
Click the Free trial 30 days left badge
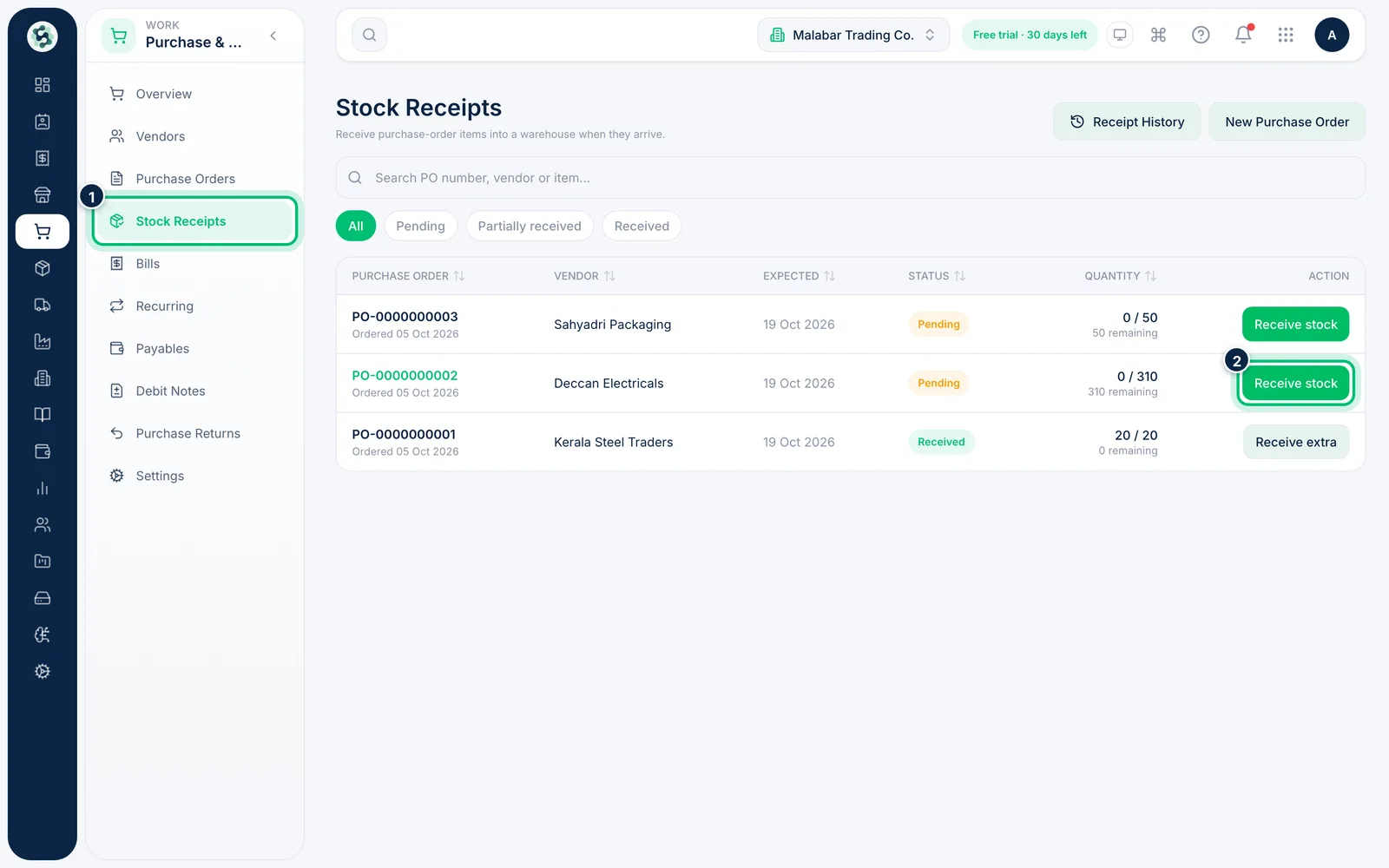(1030, 35)
